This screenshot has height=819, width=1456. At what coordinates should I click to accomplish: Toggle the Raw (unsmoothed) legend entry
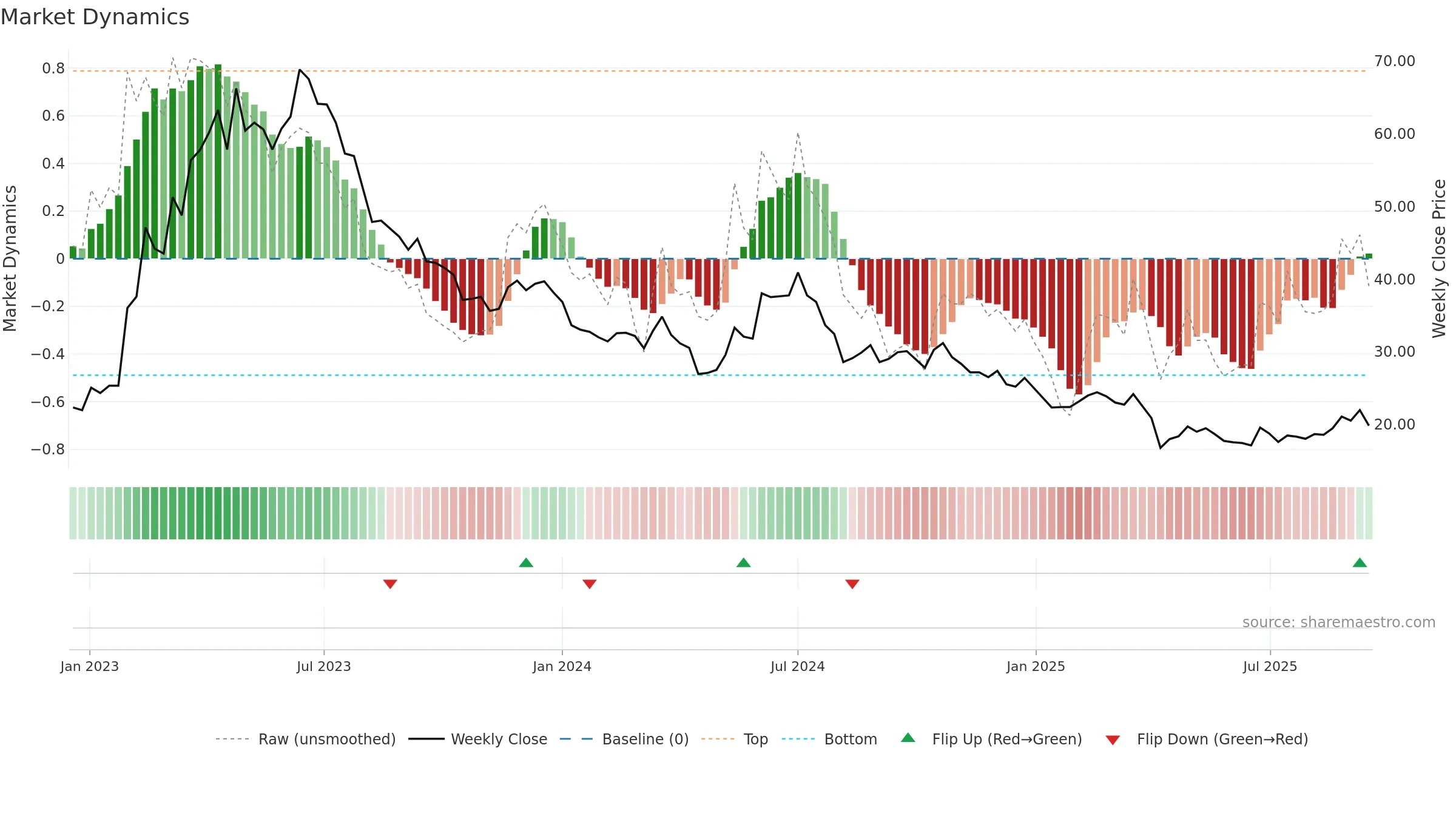[x=305, y=739]
